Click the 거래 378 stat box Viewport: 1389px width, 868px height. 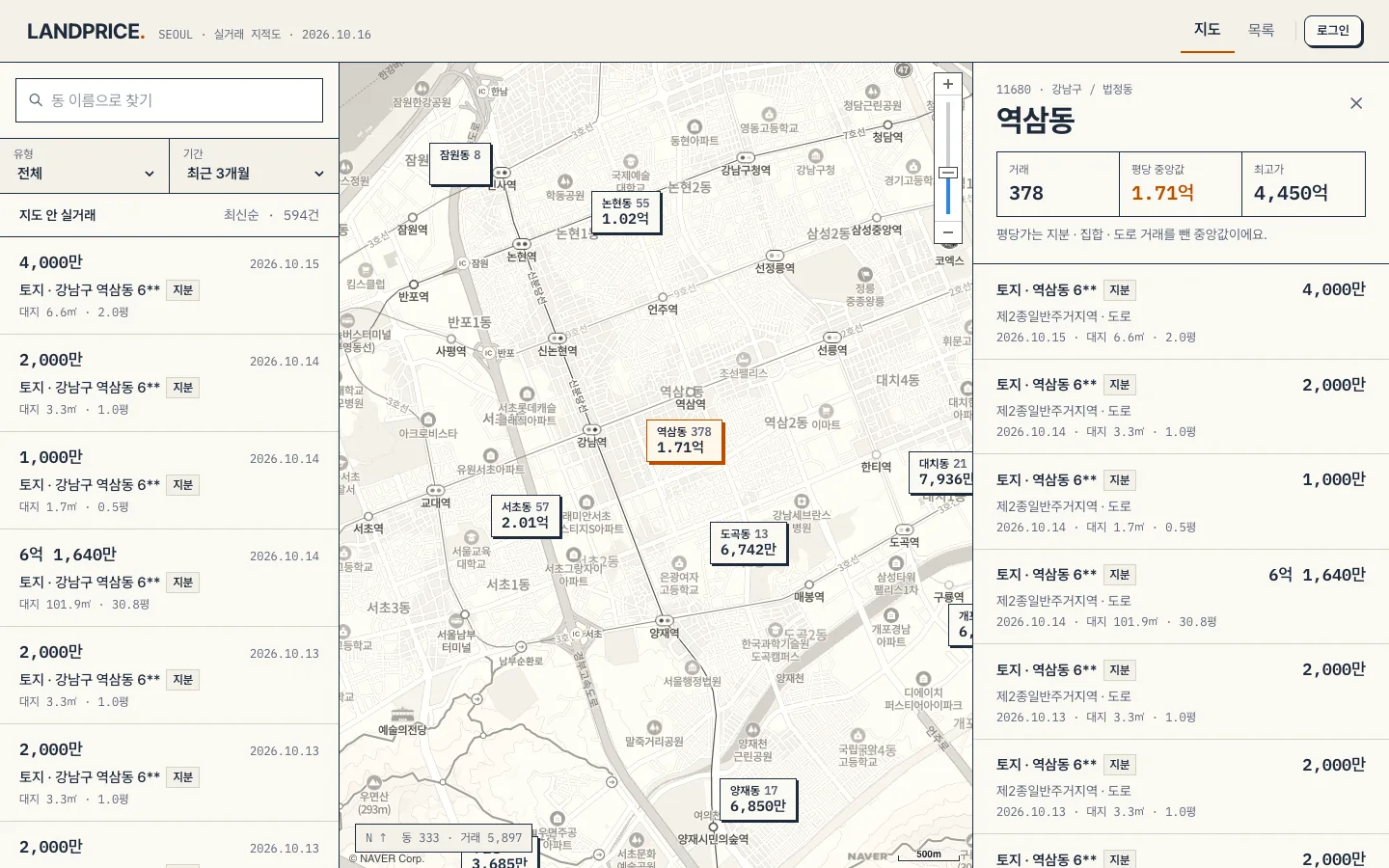click(1058, 184)
